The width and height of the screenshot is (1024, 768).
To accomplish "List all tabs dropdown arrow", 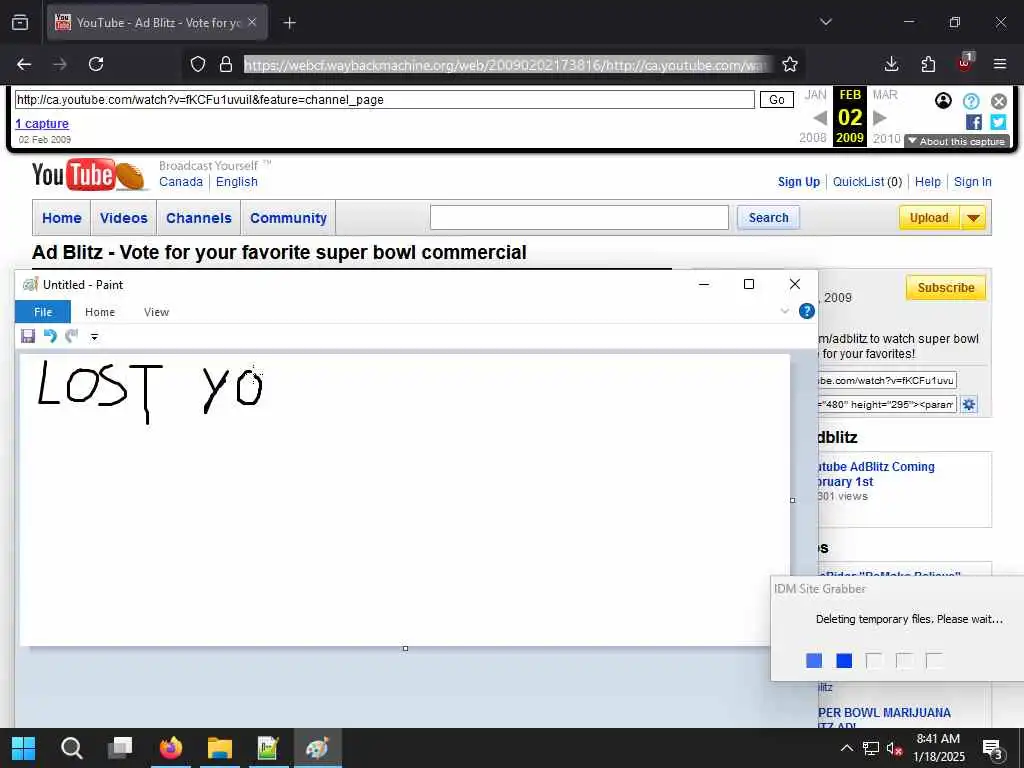I will [x=826, y=22].
